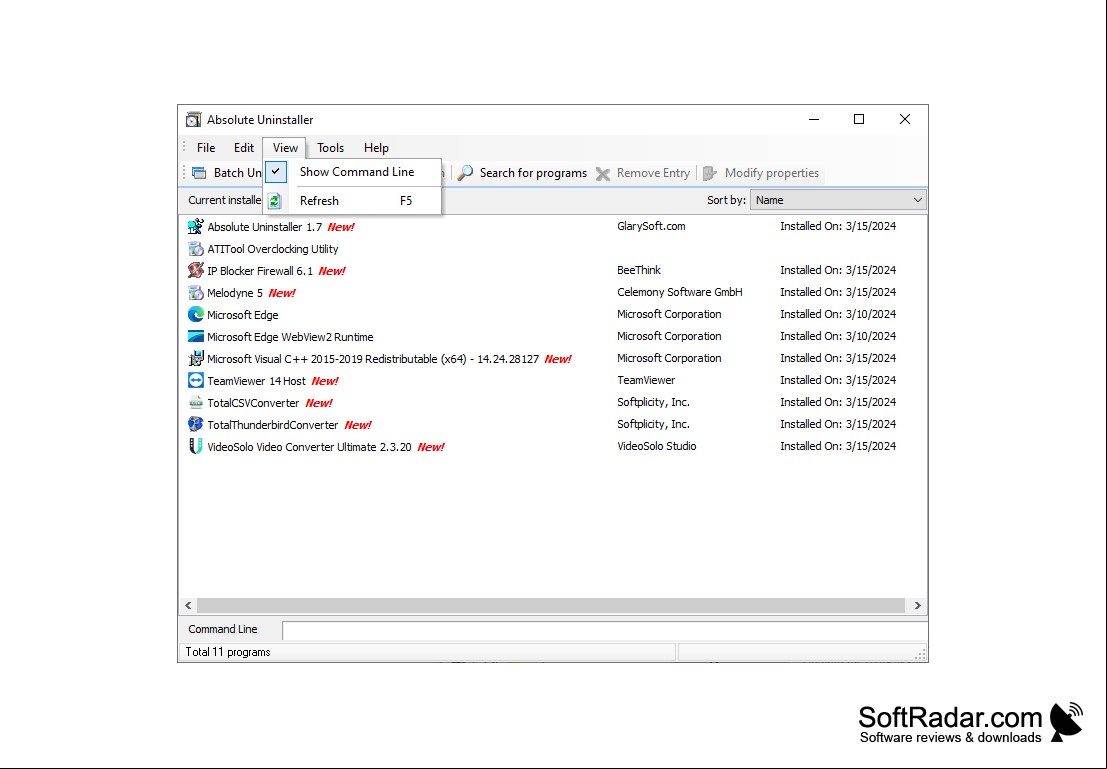Click the Melodyne 5 program icon
1107x769 pixels.
(x=196, y=292)
